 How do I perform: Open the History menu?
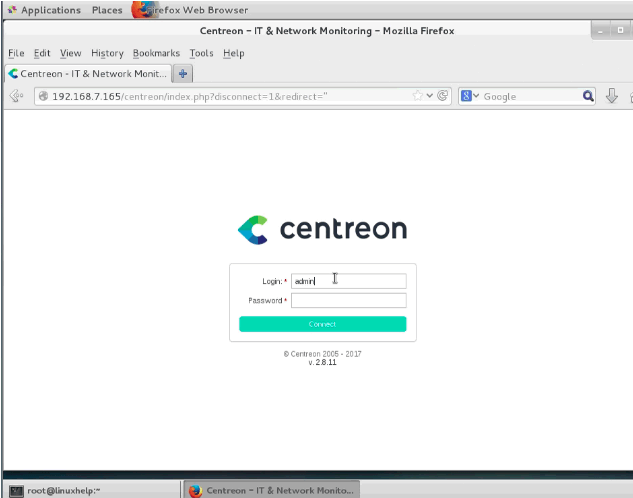(x=107, y=53)
